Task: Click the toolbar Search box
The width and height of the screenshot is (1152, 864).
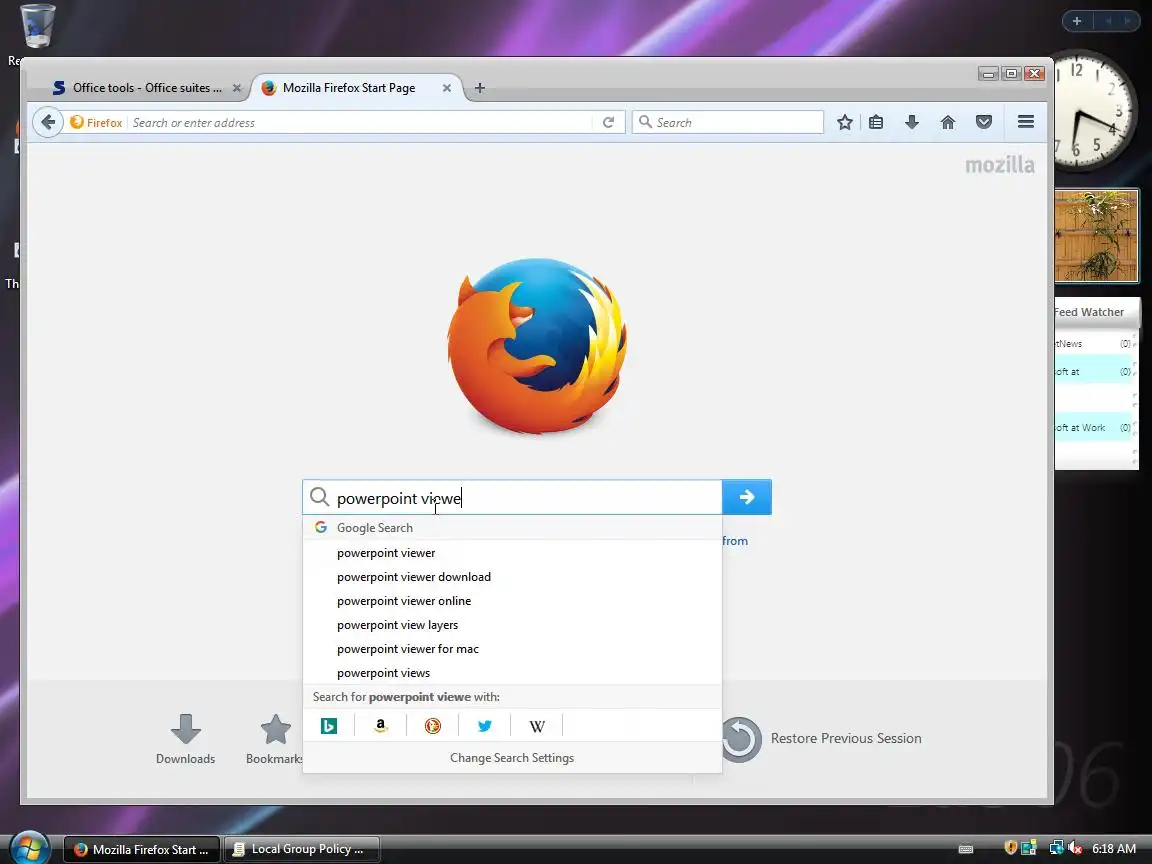Action: tap(727, 122)
